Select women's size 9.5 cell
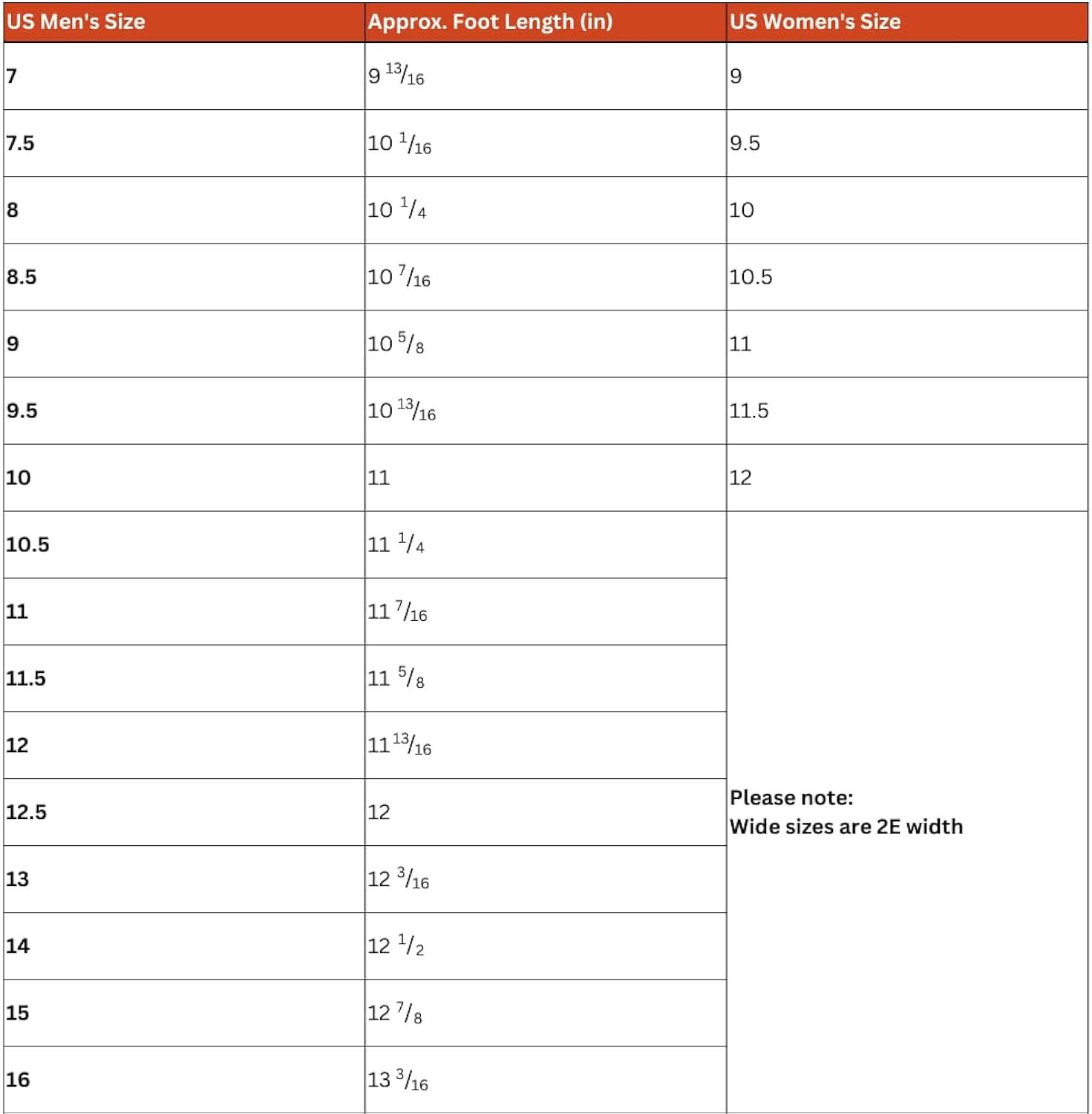This screenshot has width=1092, height=1114. tap(907, 143)
